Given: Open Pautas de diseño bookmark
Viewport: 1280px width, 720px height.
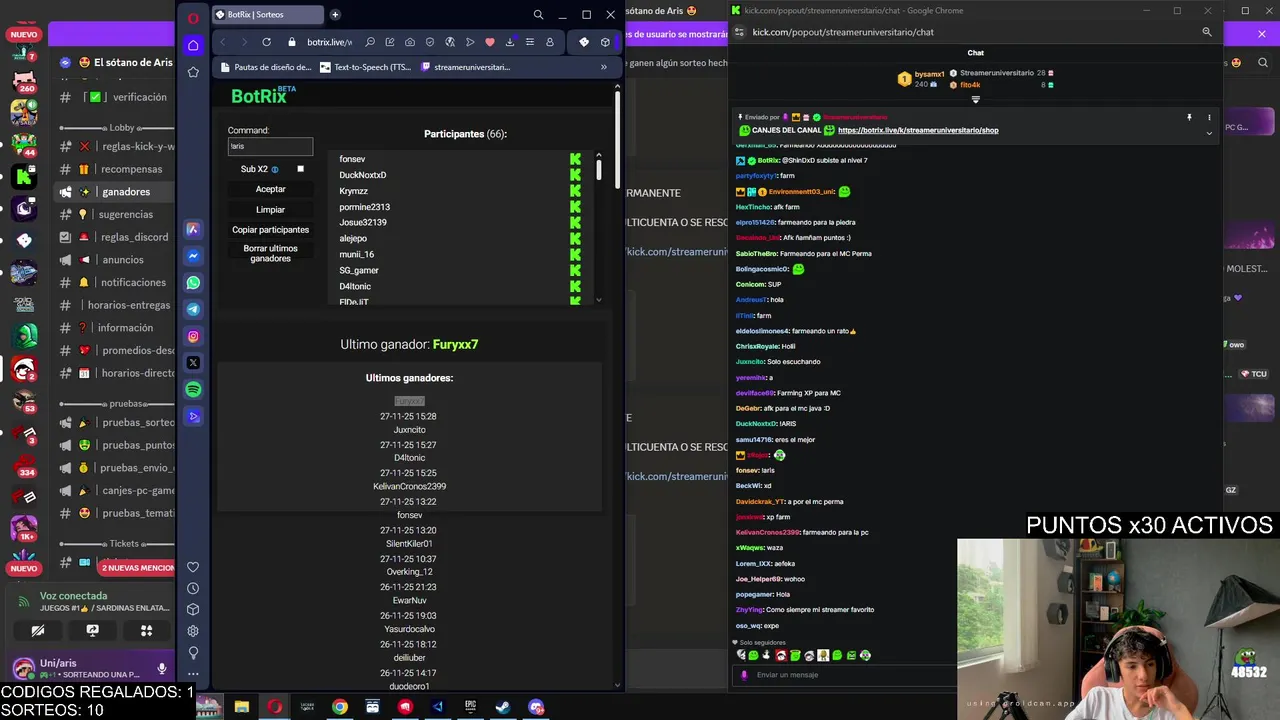Looking at the screenshot, I should [x=265, y=67].
